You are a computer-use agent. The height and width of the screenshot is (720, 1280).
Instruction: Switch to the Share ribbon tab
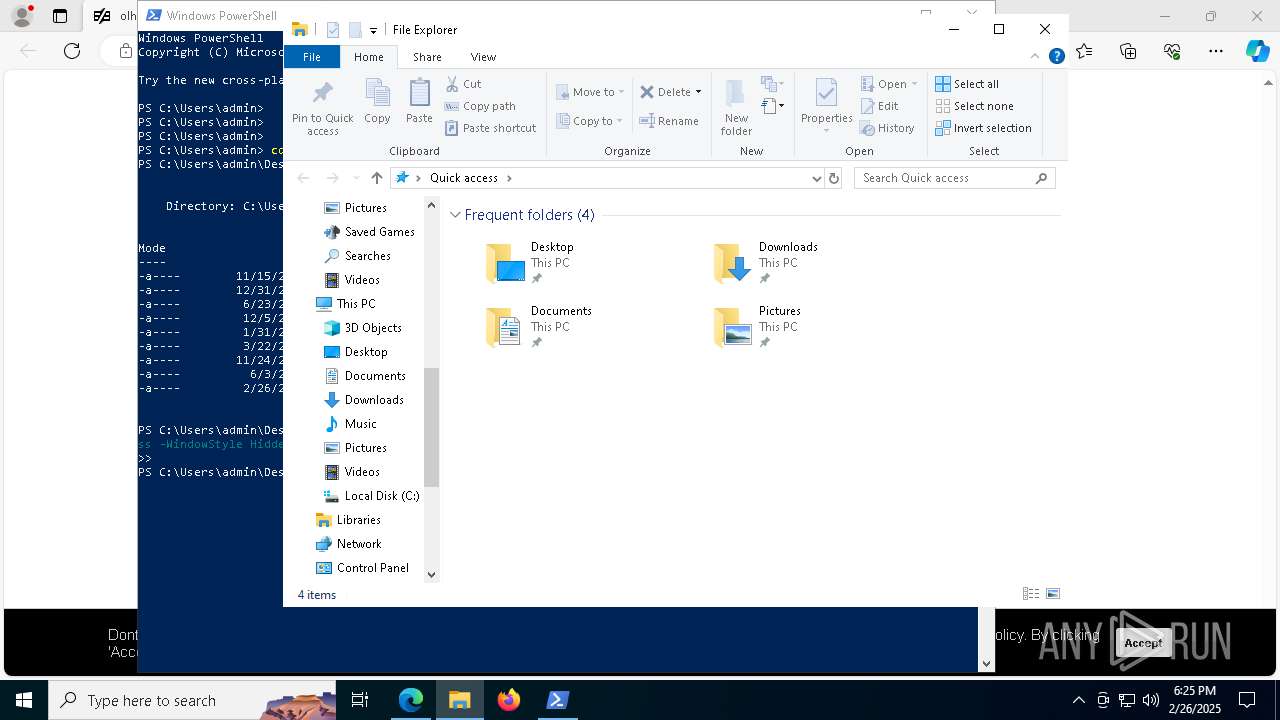coord(427,57)
